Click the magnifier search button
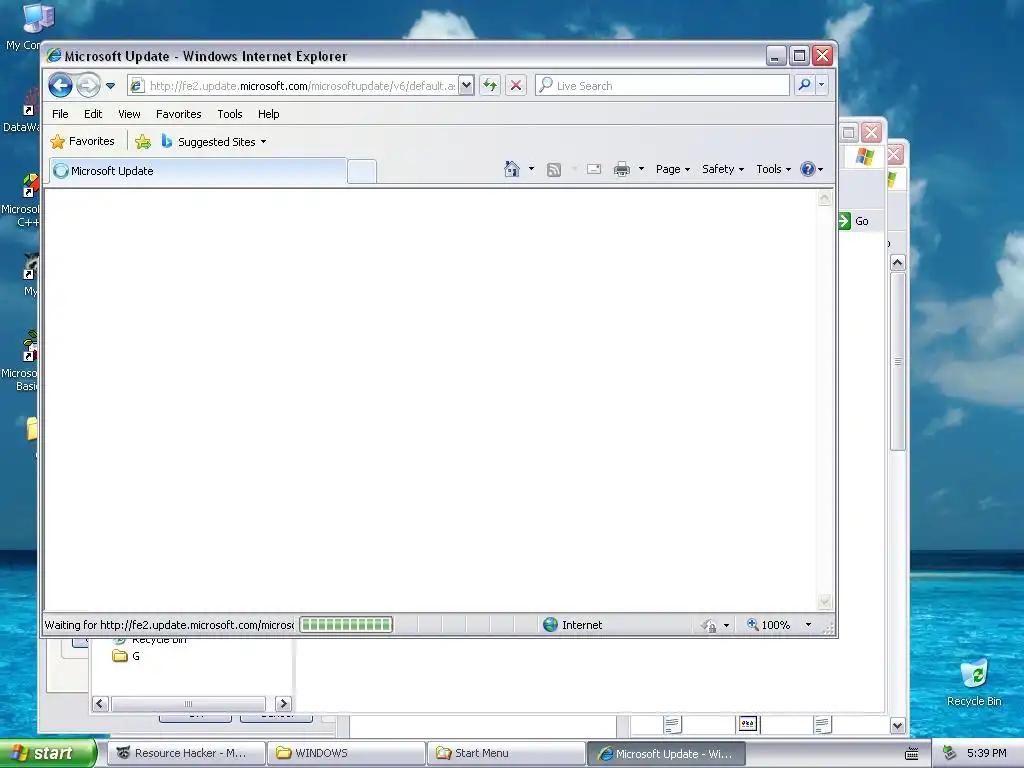 (805, 85)
